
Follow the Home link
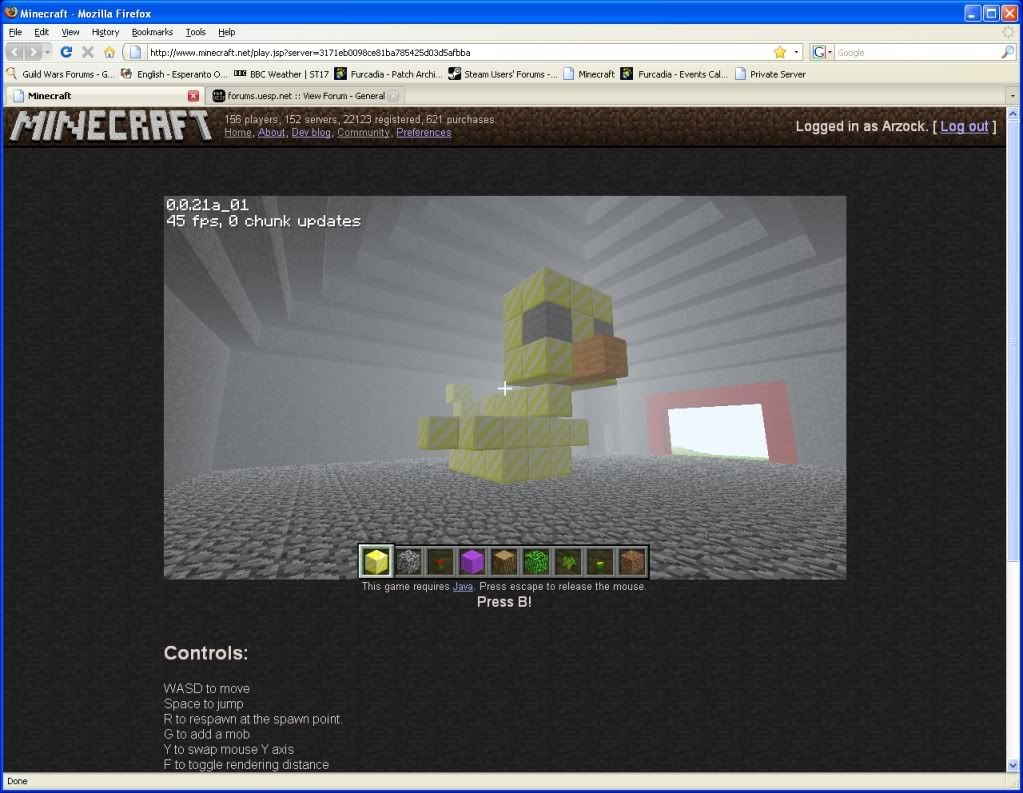tap(237, 132)
